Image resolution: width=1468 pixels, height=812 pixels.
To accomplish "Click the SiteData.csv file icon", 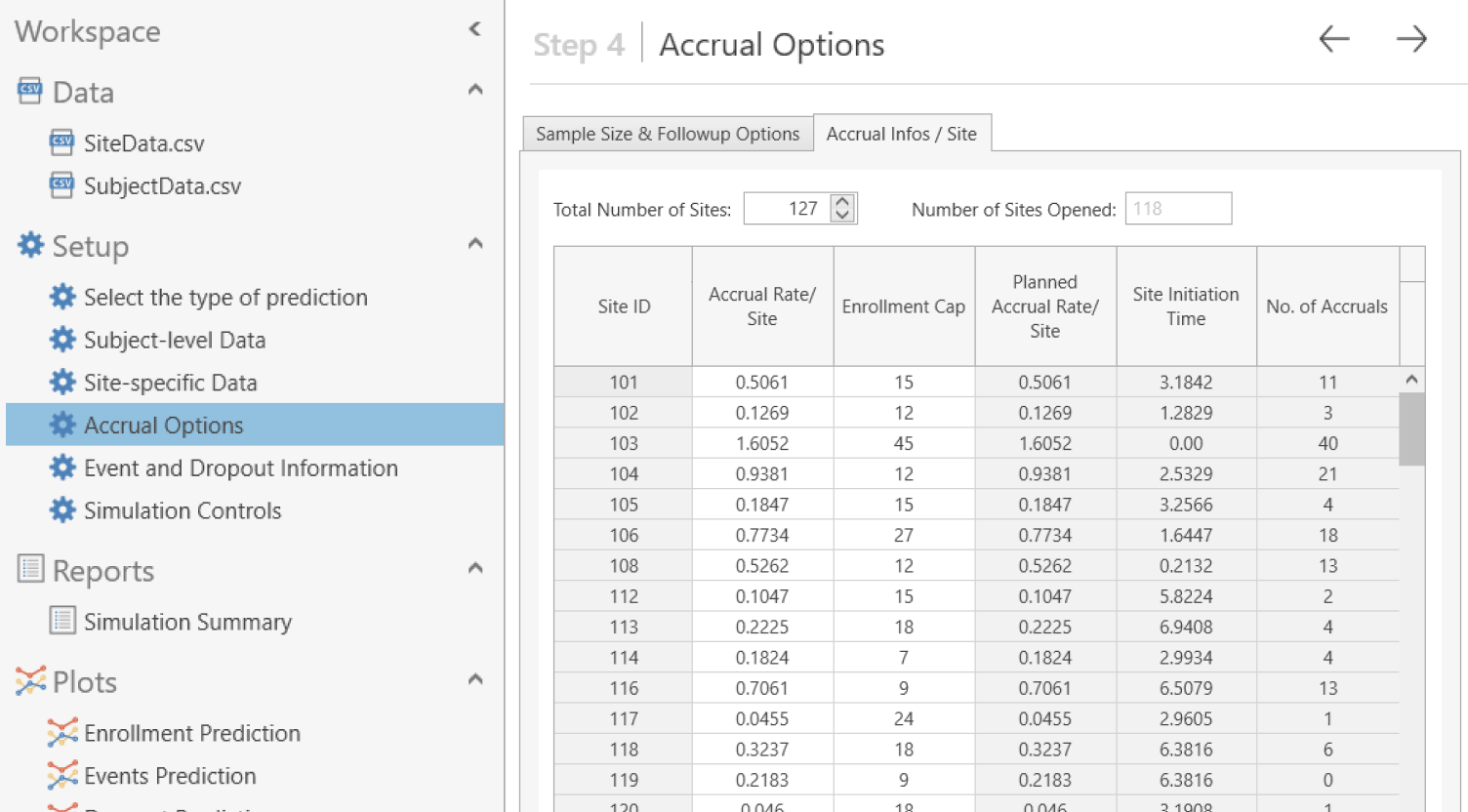I will (61, 142).
